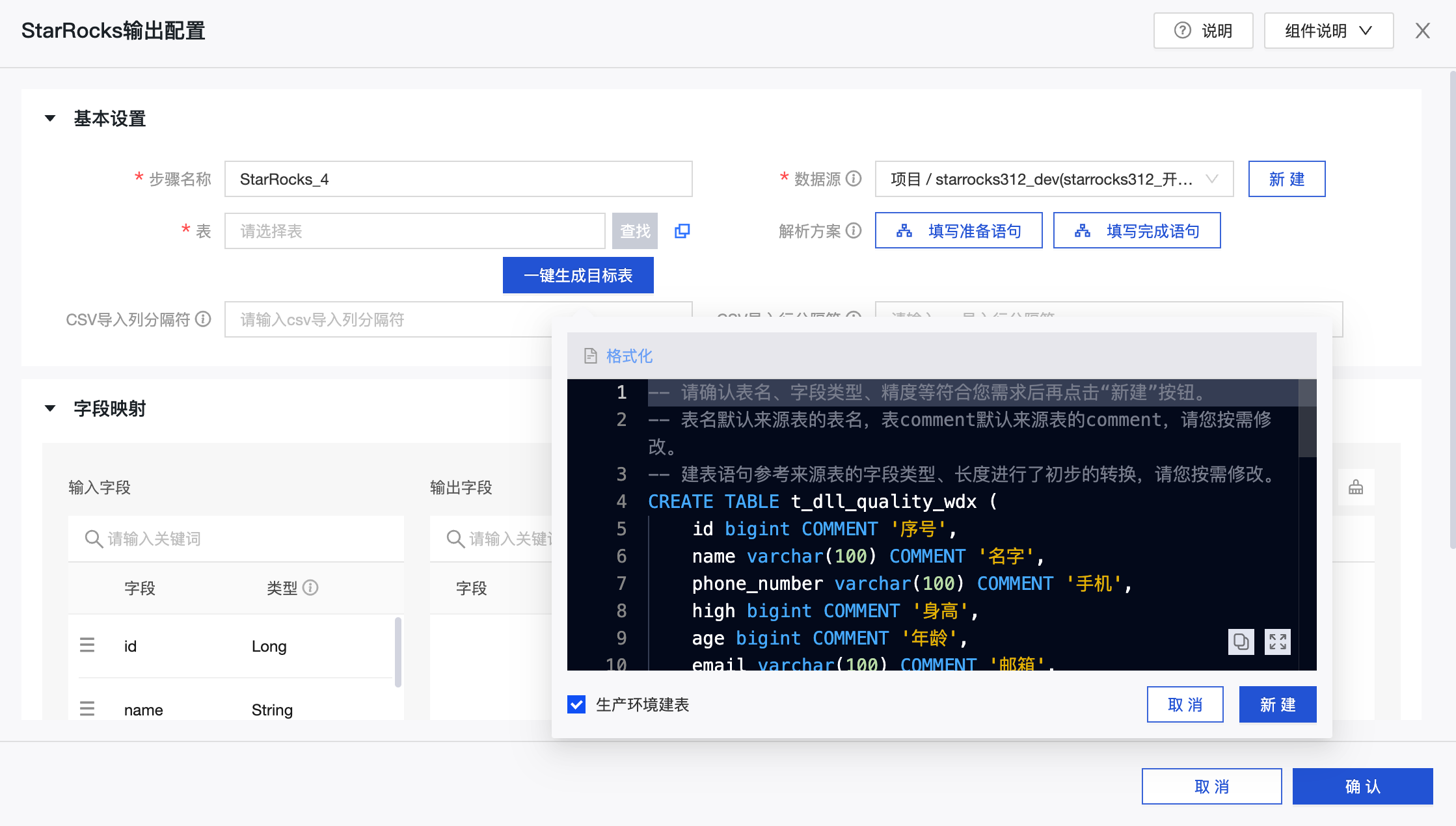Viewport: 1456px width, 826px height.
Task: Open the 数据源 dropdown selector
Action: click(x=1054, y=179)
